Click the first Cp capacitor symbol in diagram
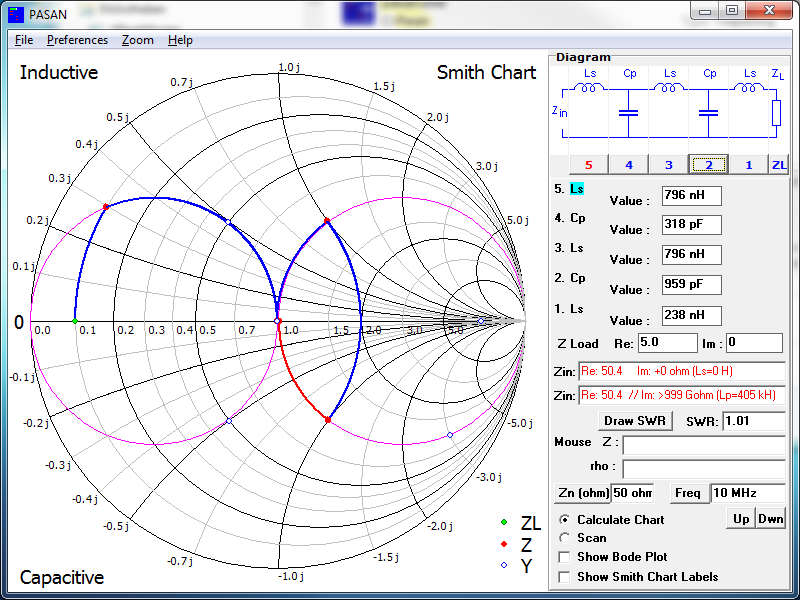Screen dimensions: 800x600 pos(629,113)
